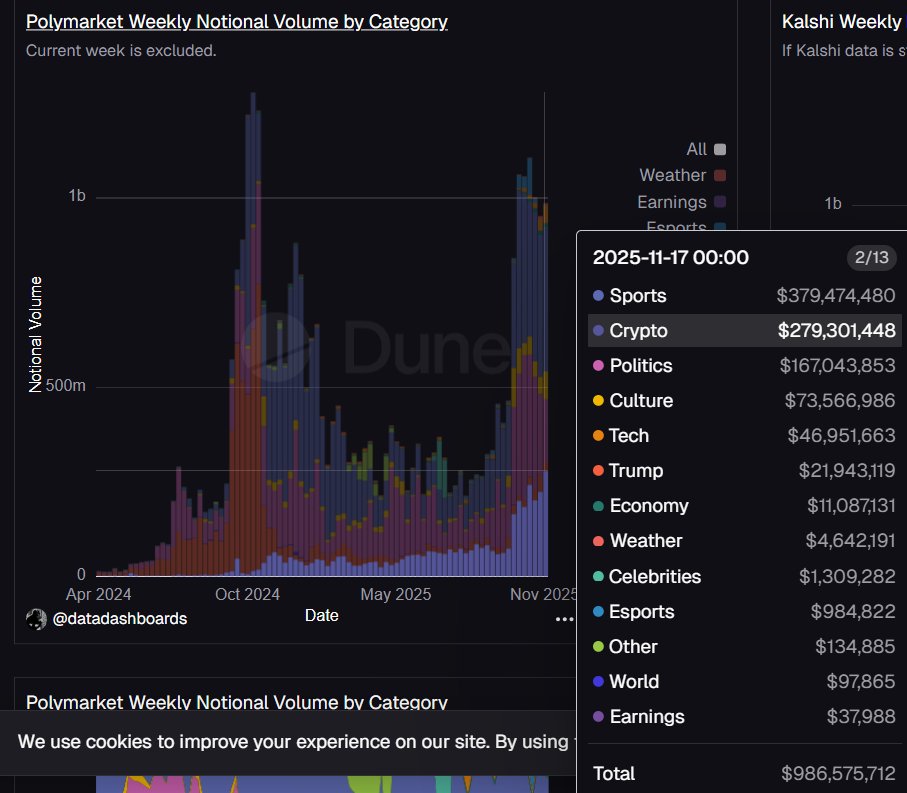Click the dot beside Celebrities in tooltip
The width and height of the screenshot is (907, 793).
coord(600,576)
